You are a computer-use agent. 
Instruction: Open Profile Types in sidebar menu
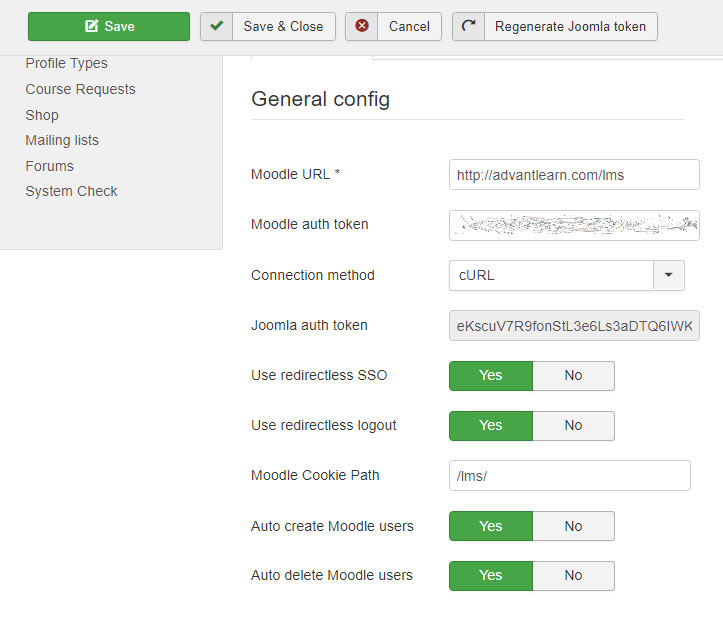pos(66,63)
